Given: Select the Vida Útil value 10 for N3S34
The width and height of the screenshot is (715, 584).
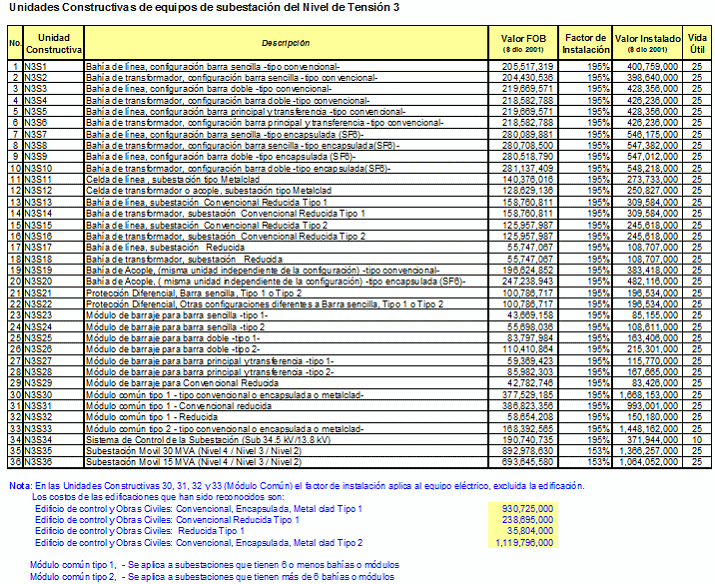Looking at the screenshot, I should click(x=696, y=439).
